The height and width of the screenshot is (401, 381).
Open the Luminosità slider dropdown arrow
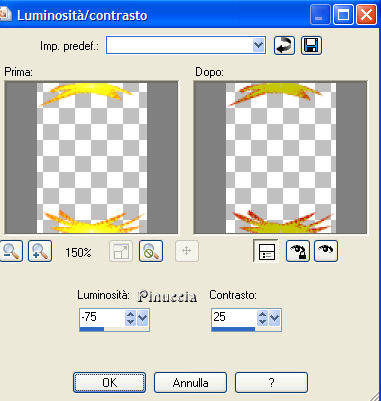point(143,318)
